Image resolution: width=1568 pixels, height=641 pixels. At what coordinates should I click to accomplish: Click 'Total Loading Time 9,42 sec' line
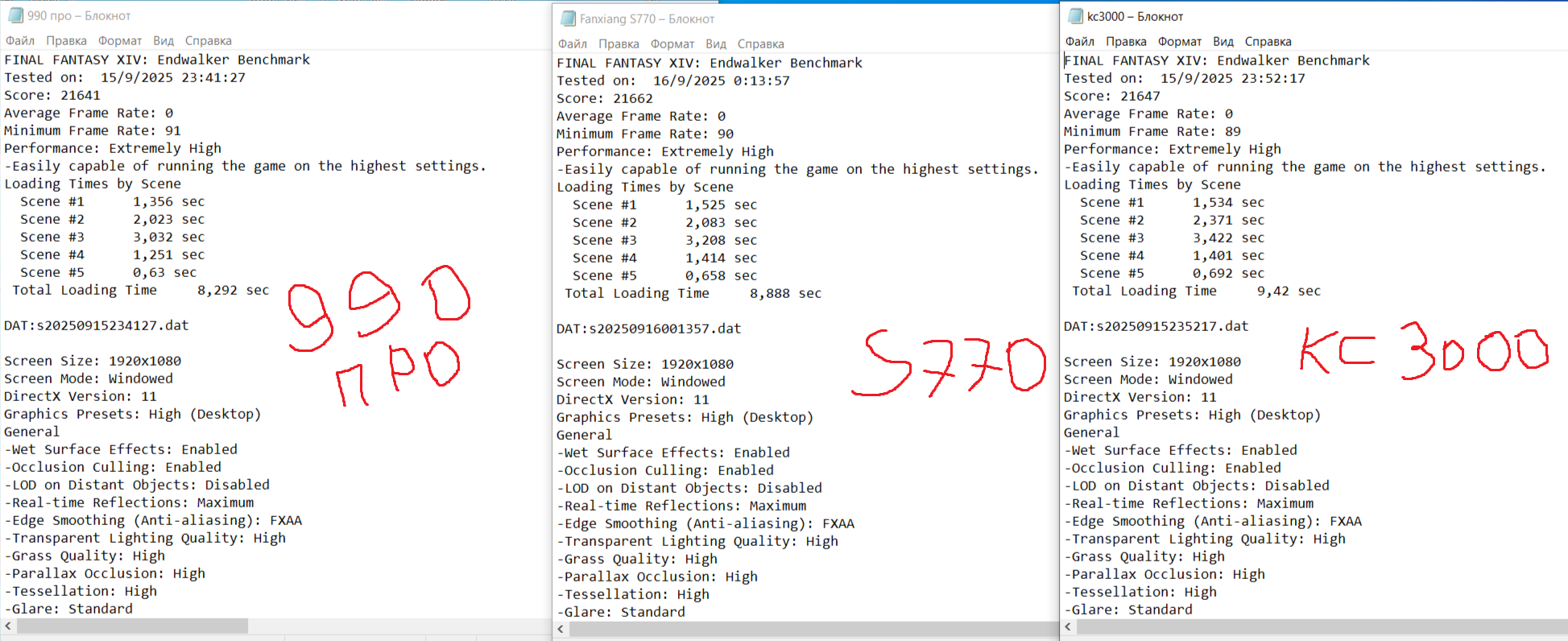point(1197,291)
